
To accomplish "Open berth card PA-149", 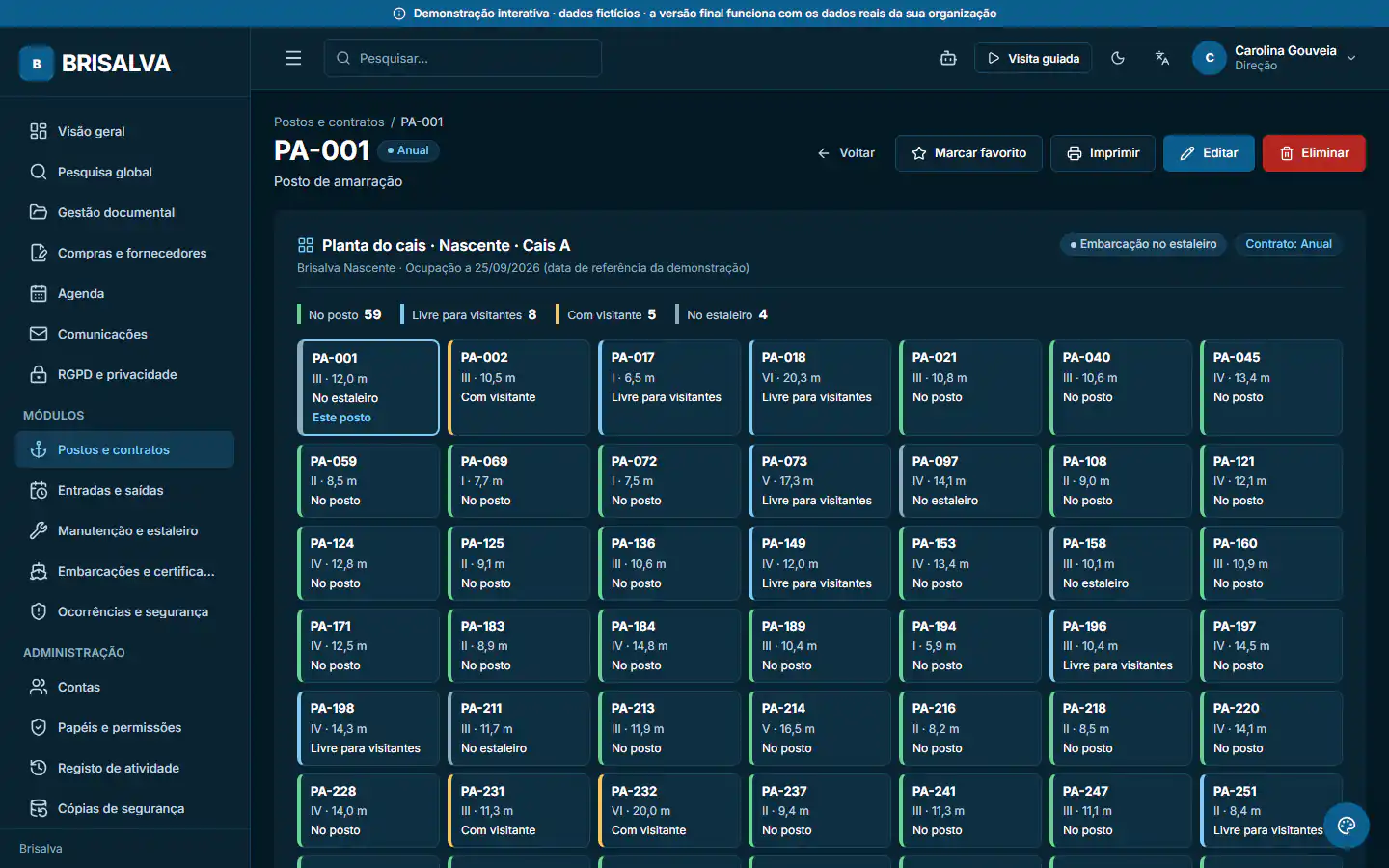I will pos(820,563).
